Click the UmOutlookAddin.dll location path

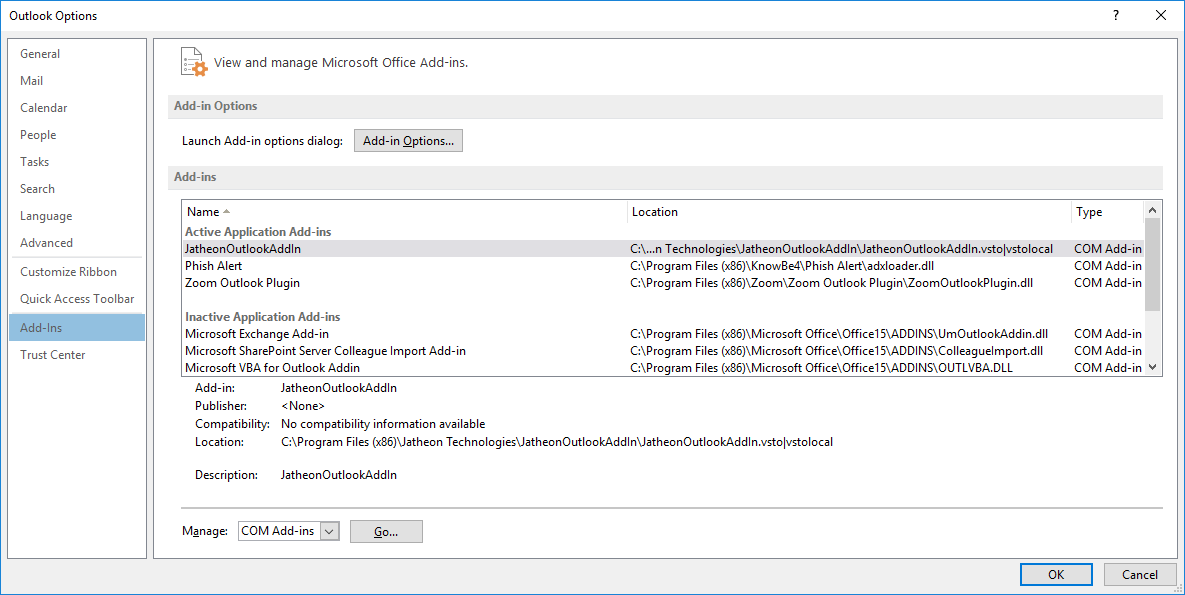pyautogui.click(x=839, y=334)
